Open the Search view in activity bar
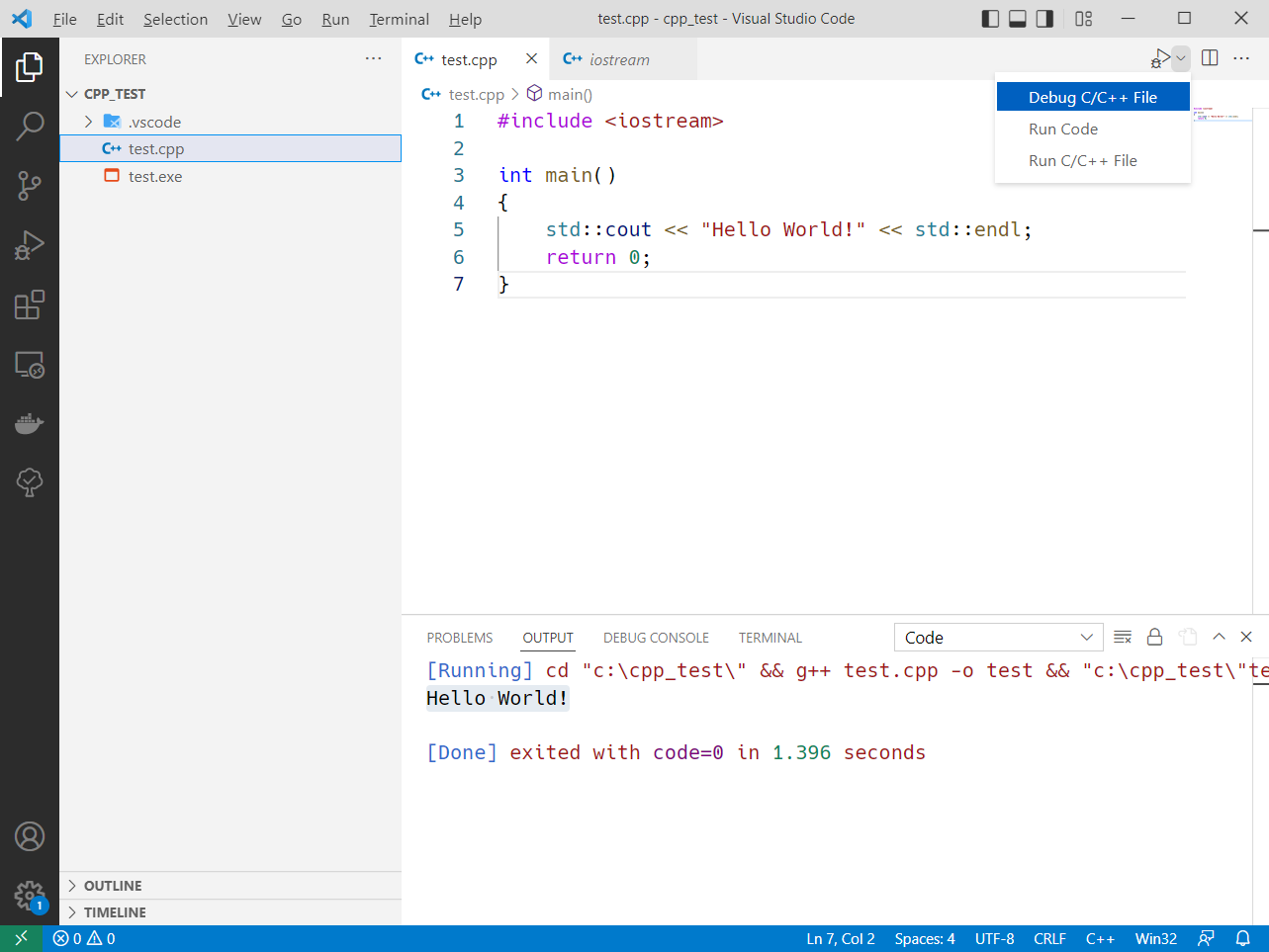Image resolution: width=1269 pixels, height=952 pixels. point(30,127)
